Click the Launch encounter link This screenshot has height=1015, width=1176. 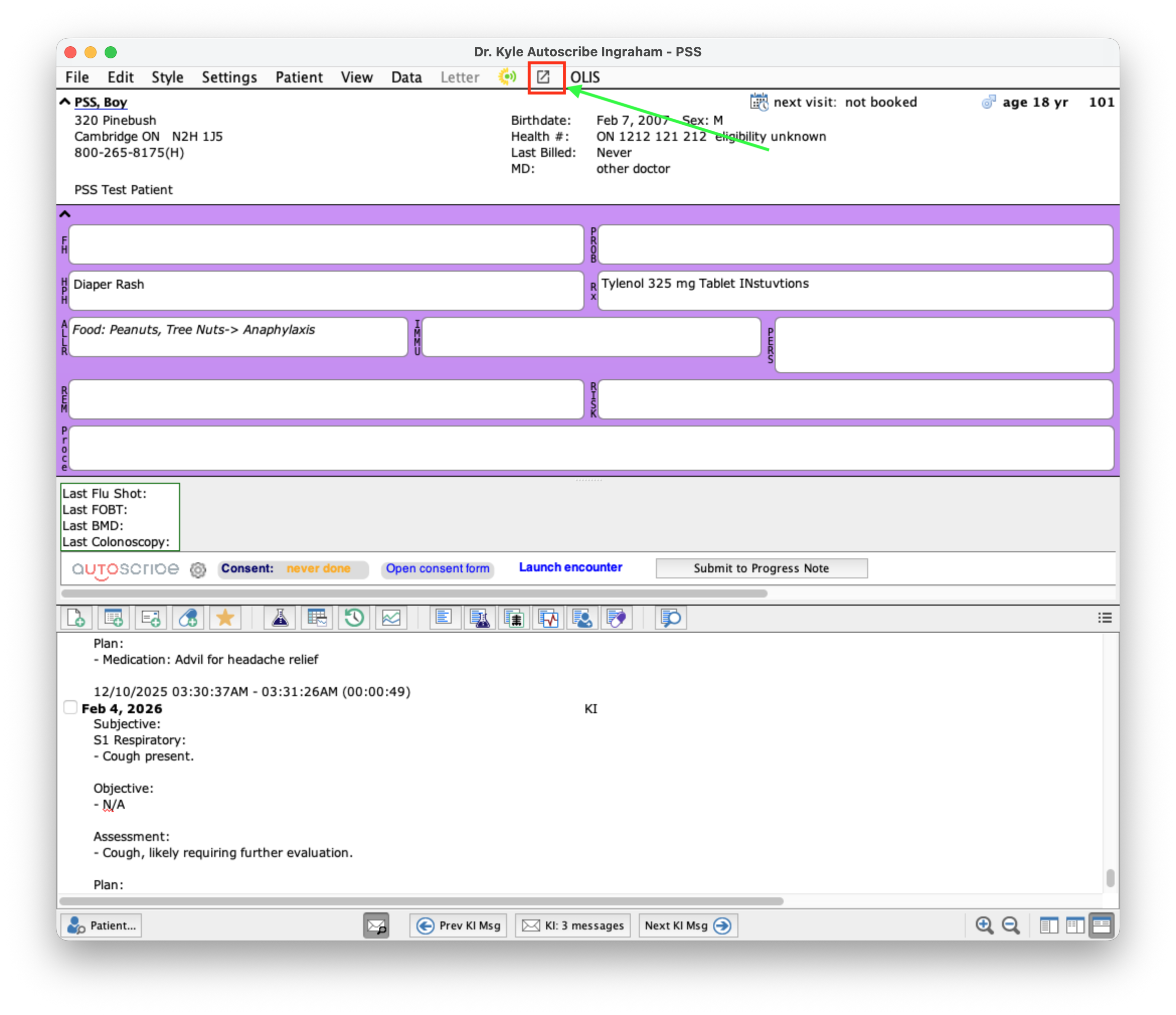(570, 567)
